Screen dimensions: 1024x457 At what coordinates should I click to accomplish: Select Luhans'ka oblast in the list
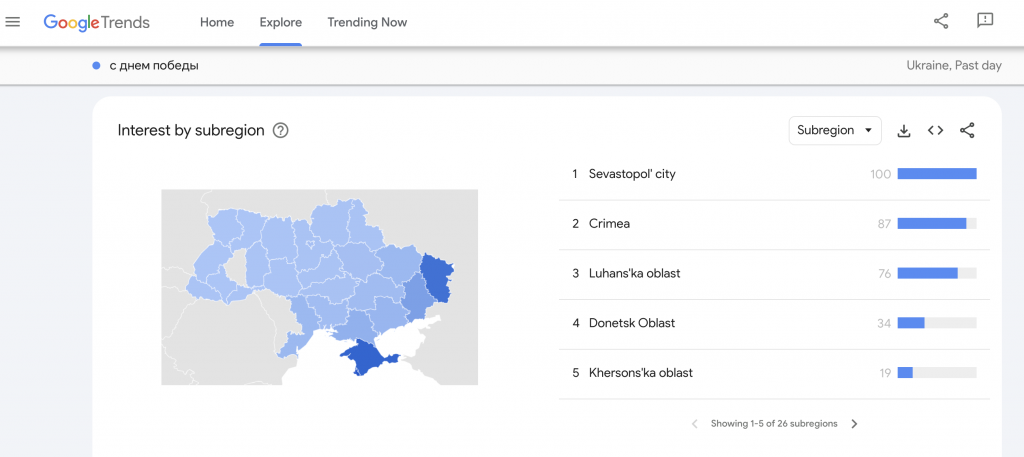pos(634,273)
